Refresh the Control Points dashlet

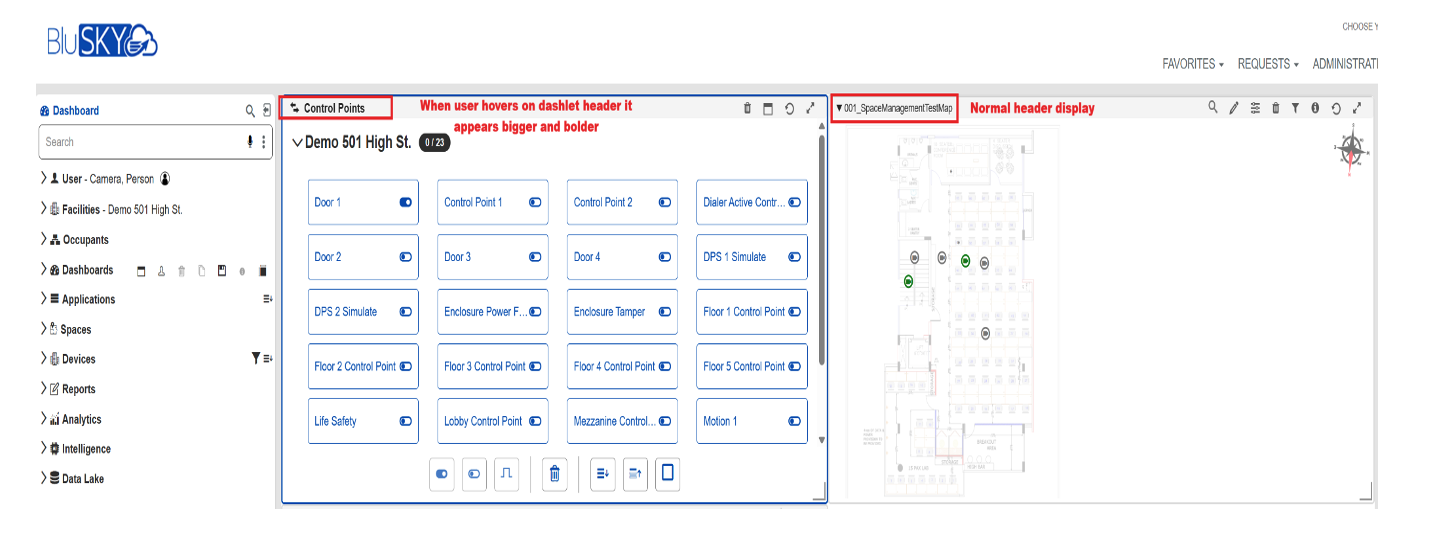(x=789, y=108)
